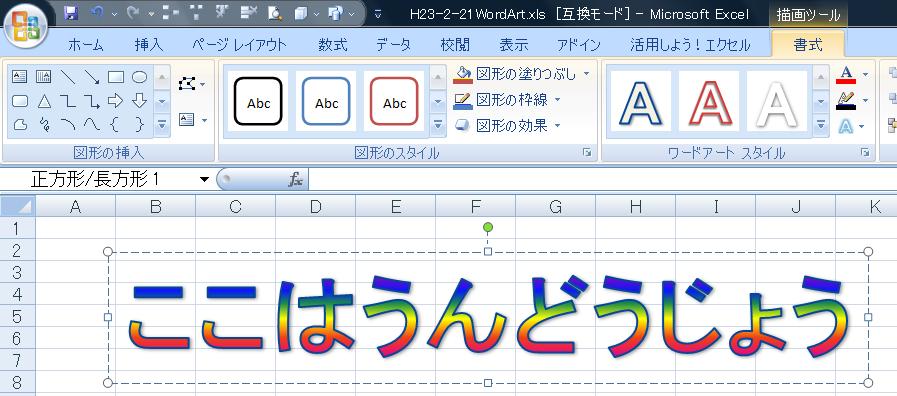Select the straight line shape
This screenshot has width=897, height=396.
tap(68, 77)
